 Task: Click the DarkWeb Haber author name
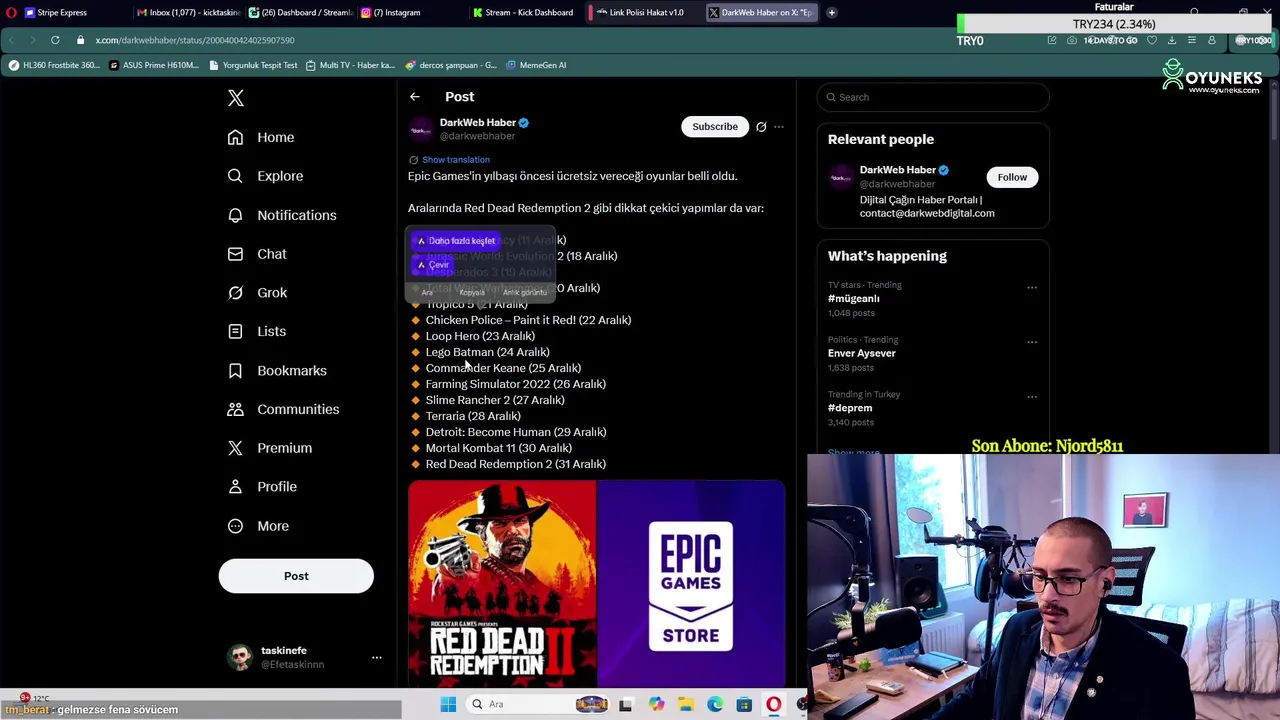click(478, 123)
